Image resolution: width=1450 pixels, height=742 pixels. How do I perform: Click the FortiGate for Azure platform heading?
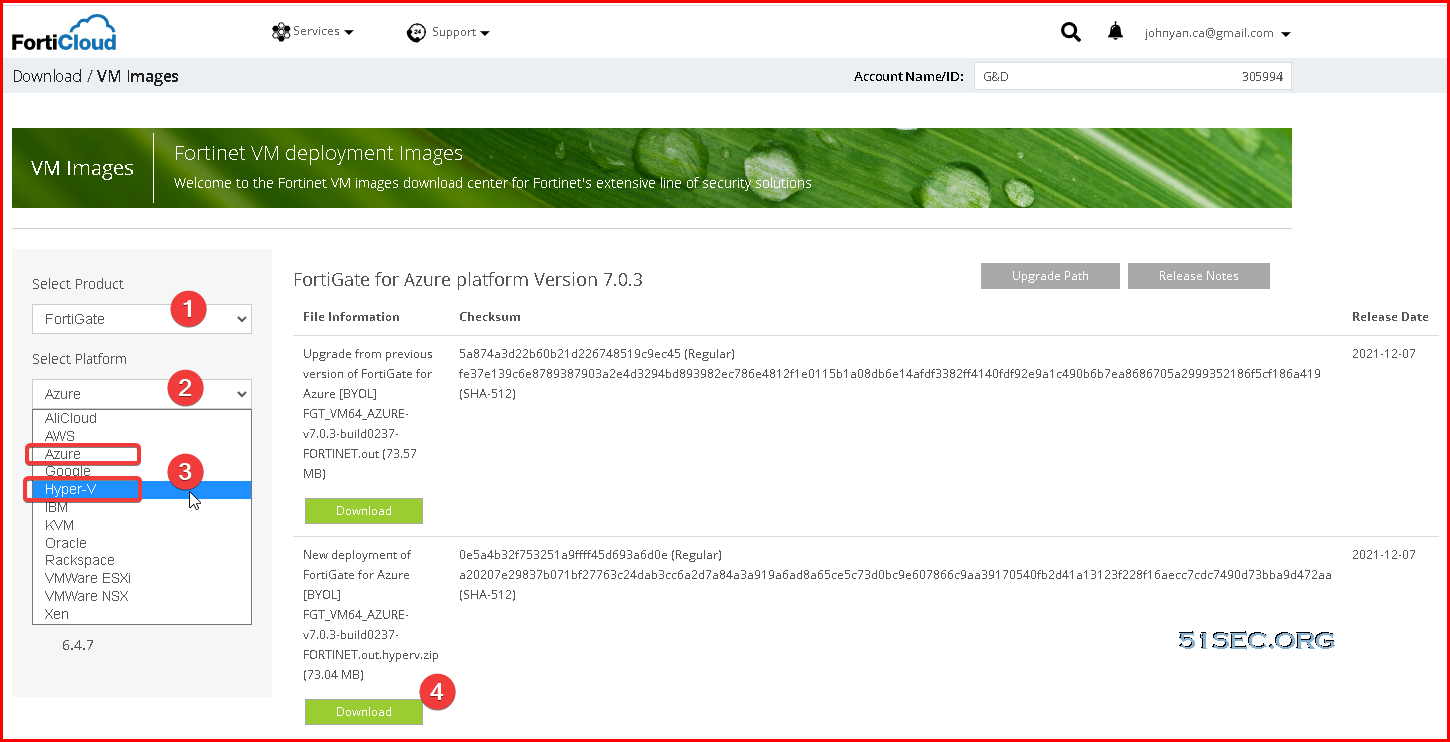coord(468,280)
